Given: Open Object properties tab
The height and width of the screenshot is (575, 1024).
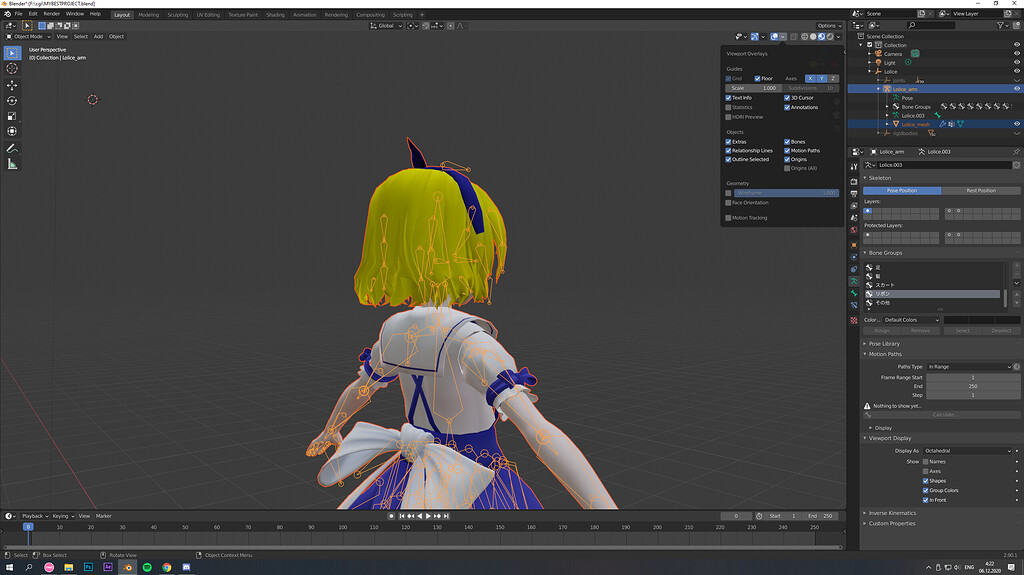Looking at the screenshot, I should click(x=854, y=245).
